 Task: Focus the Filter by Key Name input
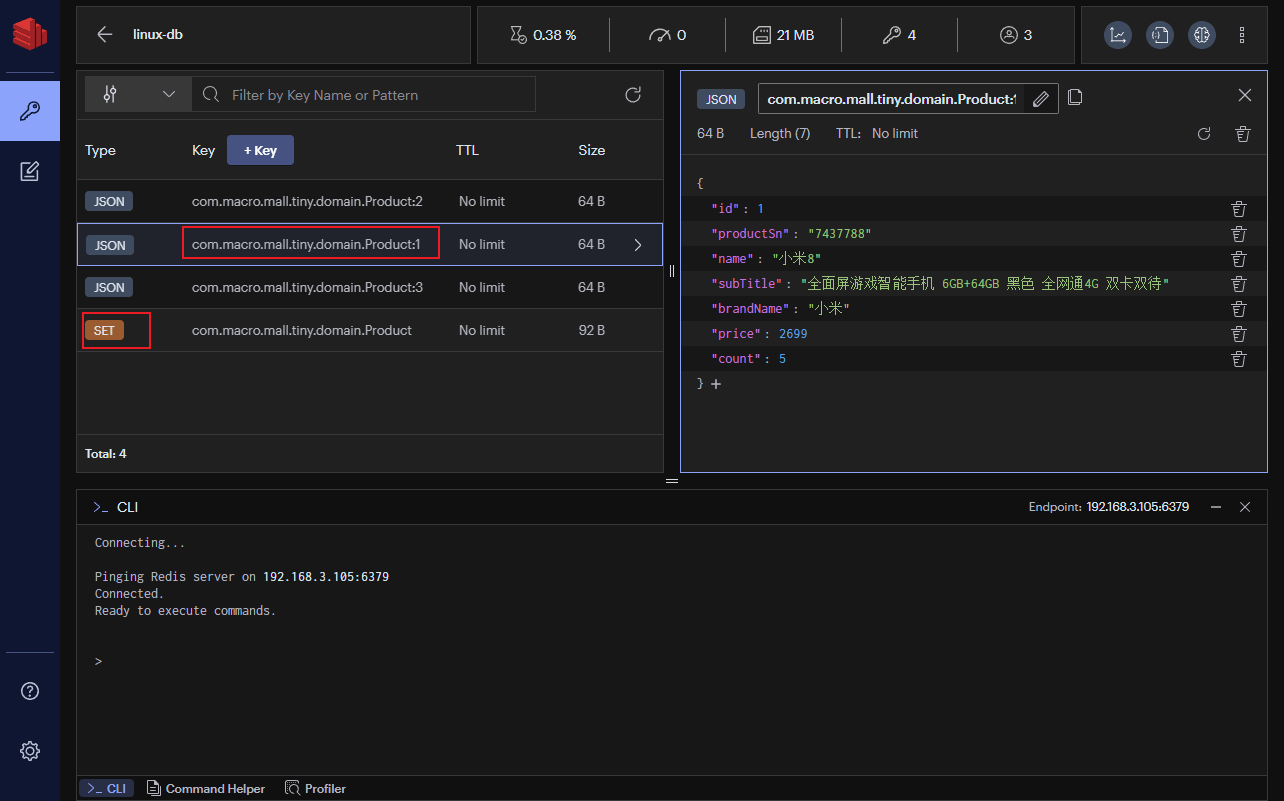364,95
